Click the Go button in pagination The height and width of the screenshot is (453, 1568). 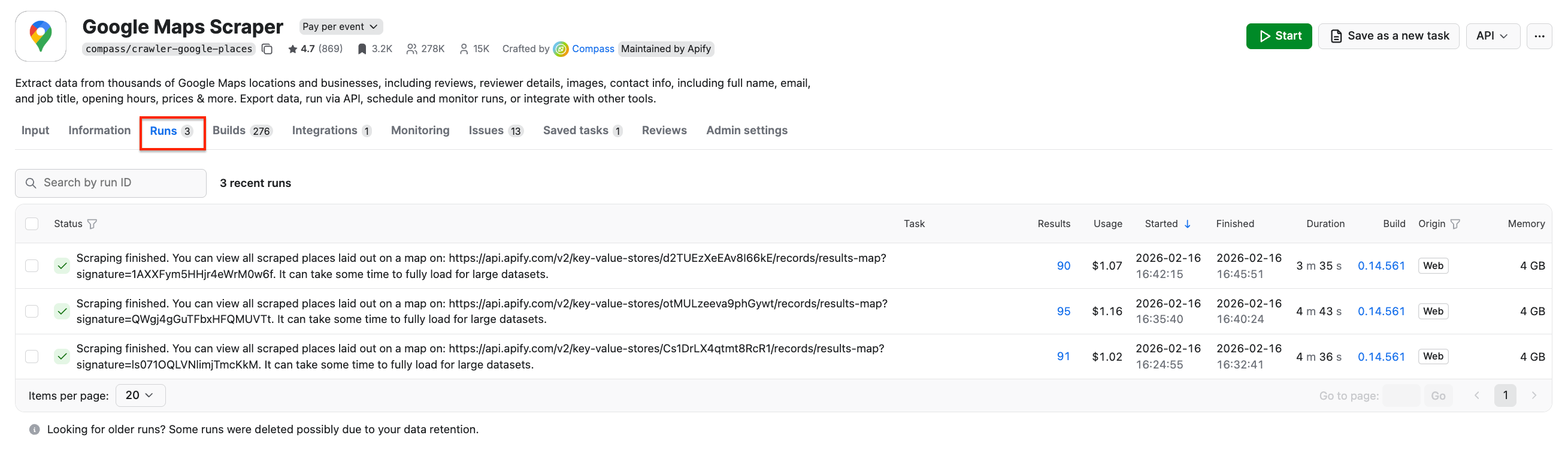1438,397
